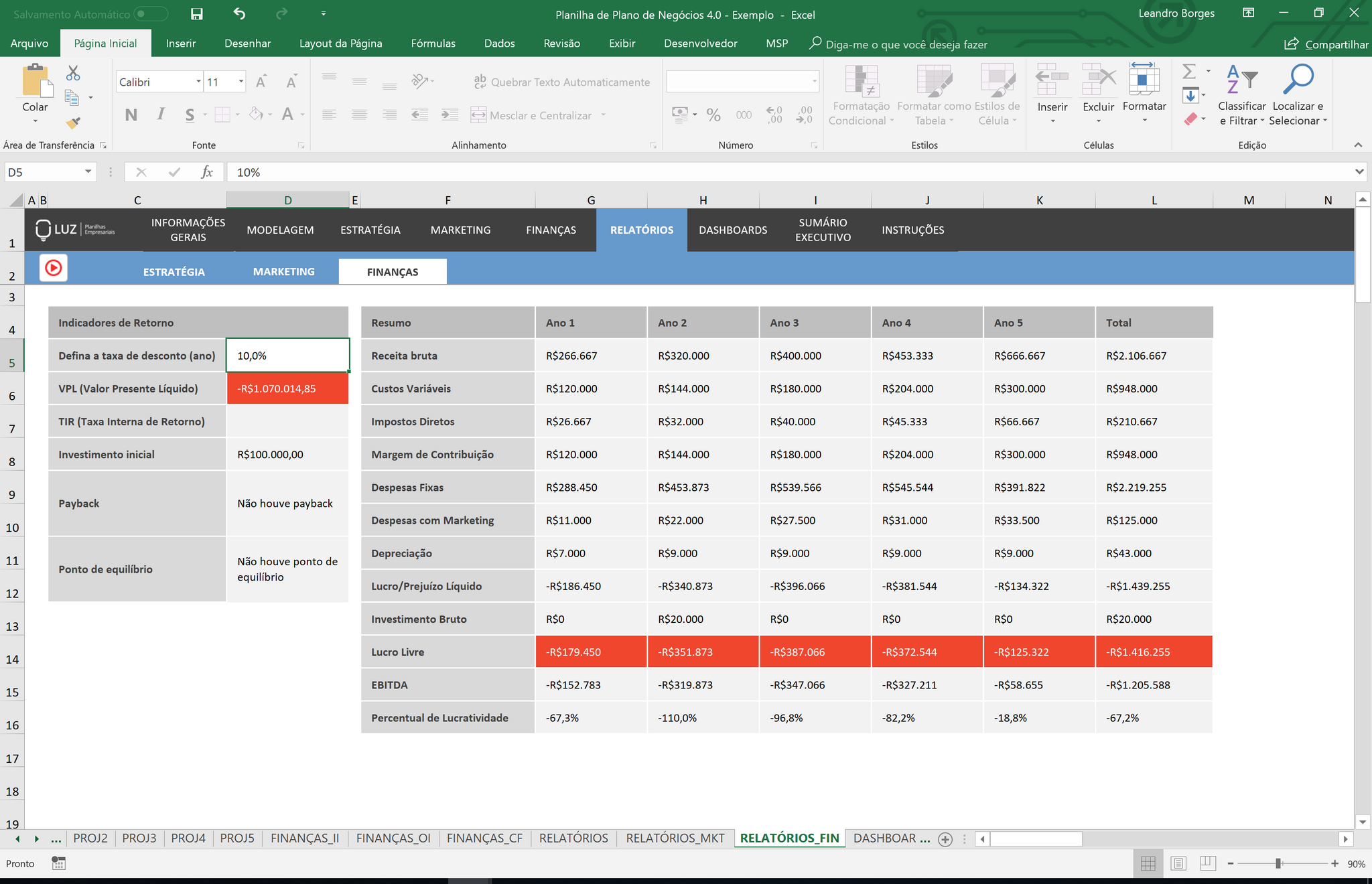This screenshot has width=1372, height=884.
Task: Click the MARKETING report sub-tab
Action: coord(284,272)
